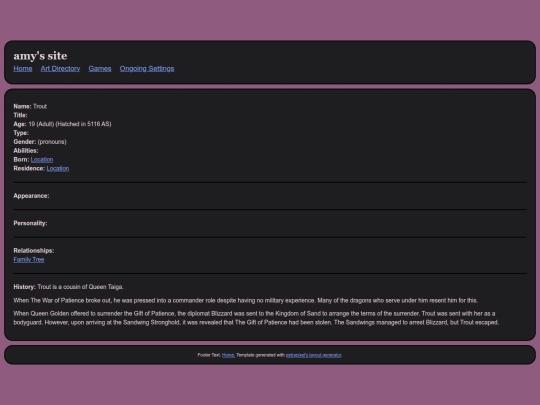Click the "Name:" label
The image size is (540, 405).
22,106
